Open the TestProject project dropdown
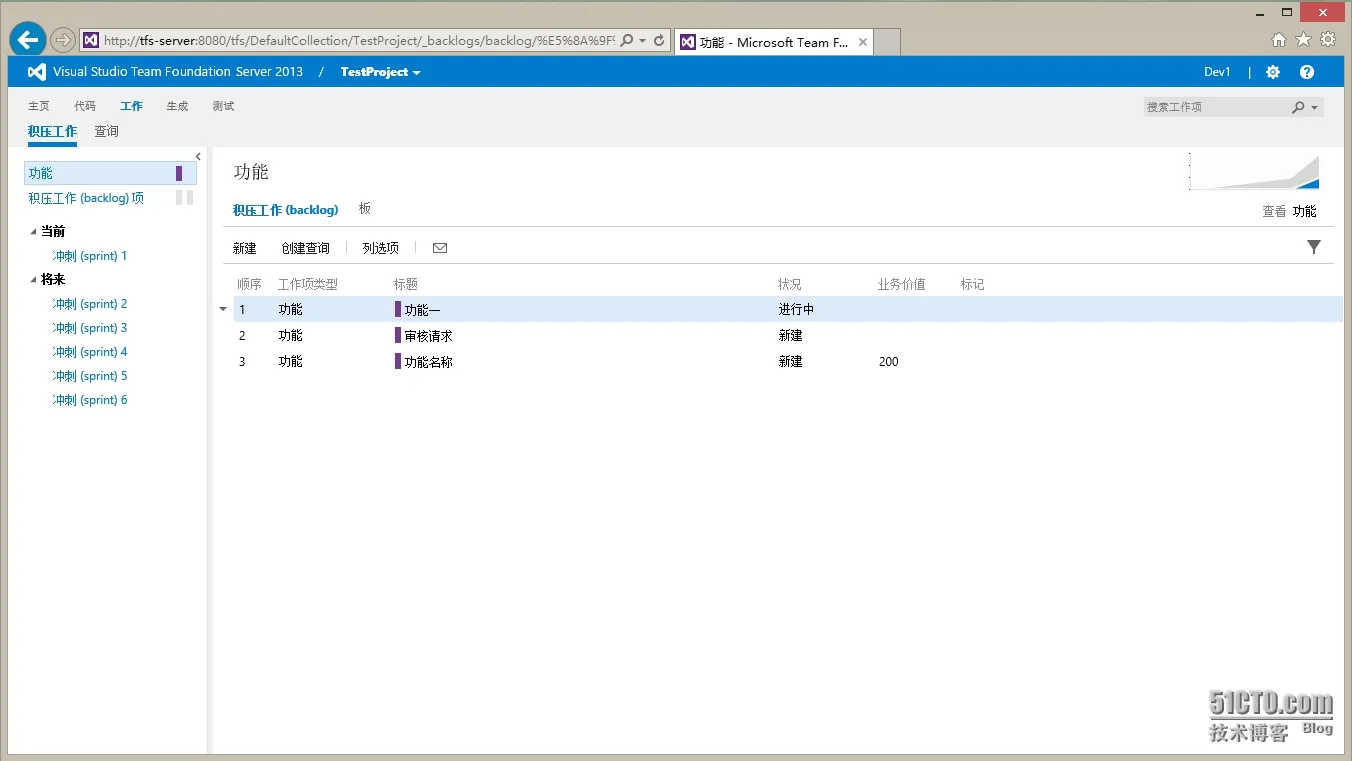The image size is (1352, 761). pos(380,72)
